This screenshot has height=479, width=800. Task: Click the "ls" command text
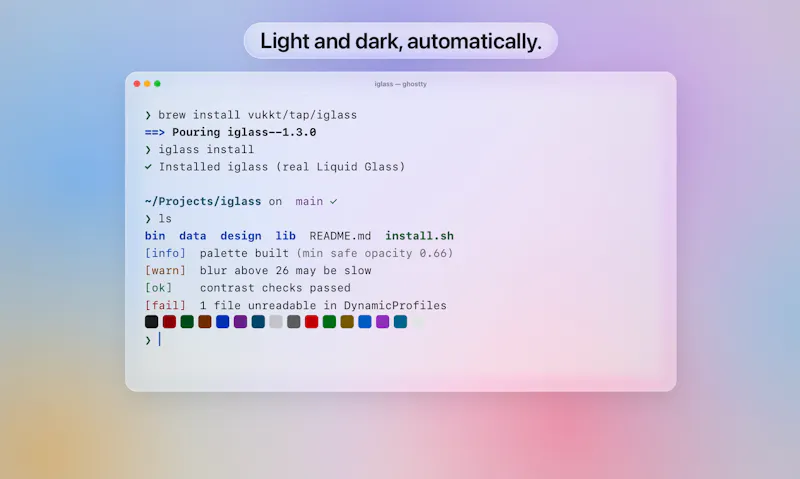point(165,219)
